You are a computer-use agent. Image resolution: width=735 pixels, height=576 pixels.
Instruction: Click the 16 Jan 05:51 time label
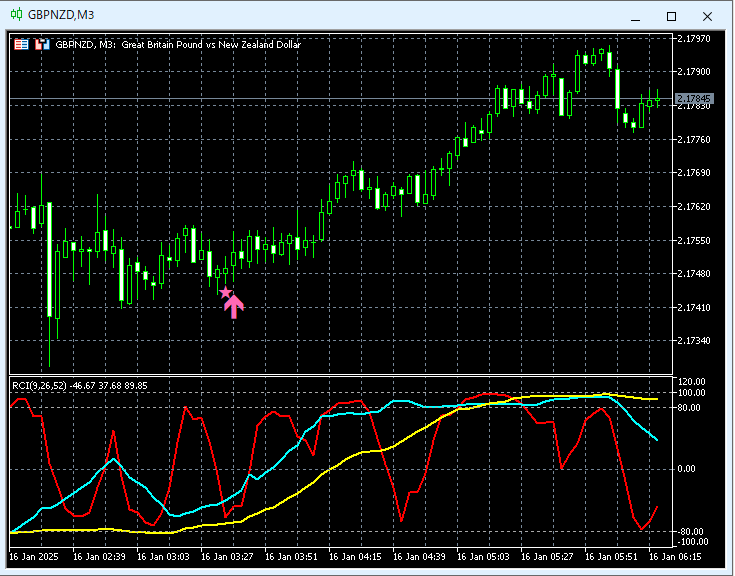click(611, 557)
